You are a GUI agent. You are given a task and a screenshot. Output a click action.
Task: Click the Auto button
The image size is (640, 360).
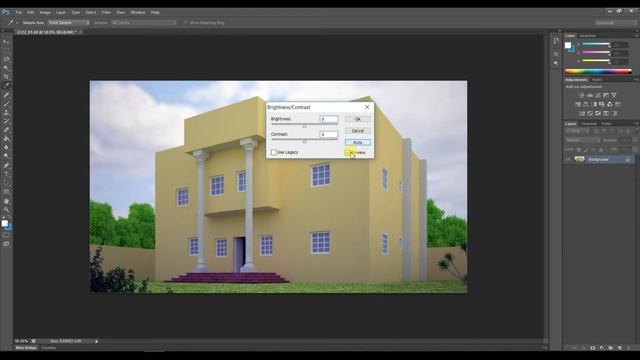(358, 142)
